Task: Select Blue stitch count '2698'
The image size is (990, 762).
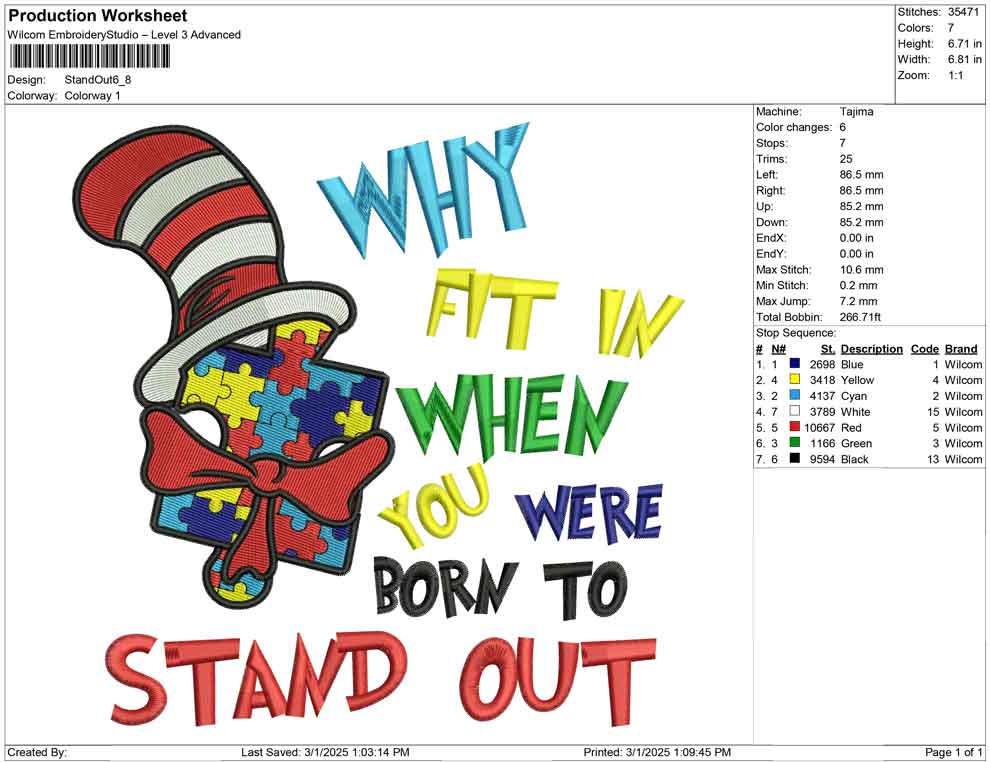Action: point(822,364)
